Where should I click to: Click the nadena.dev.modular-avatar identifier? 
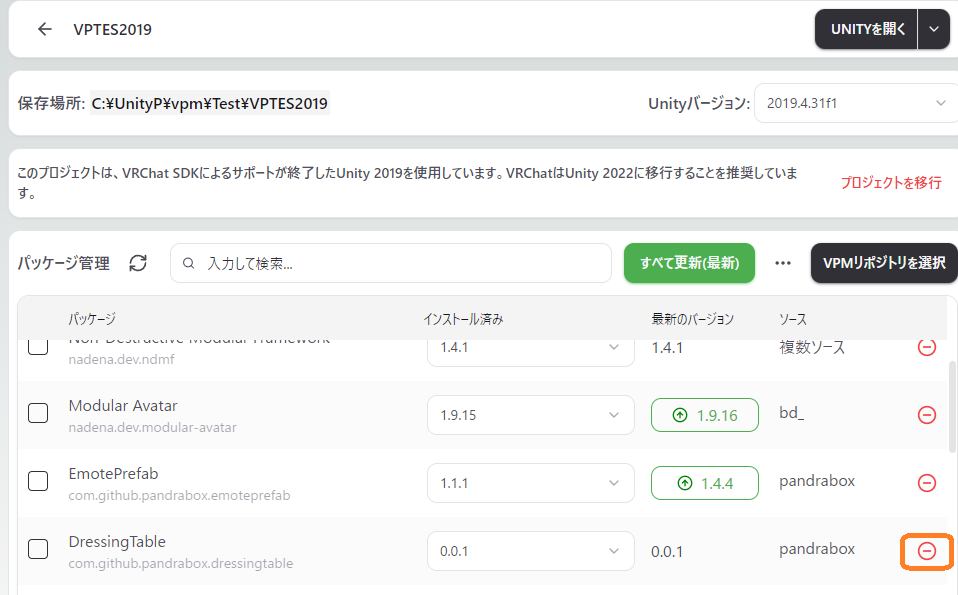[x=153, y=428]
